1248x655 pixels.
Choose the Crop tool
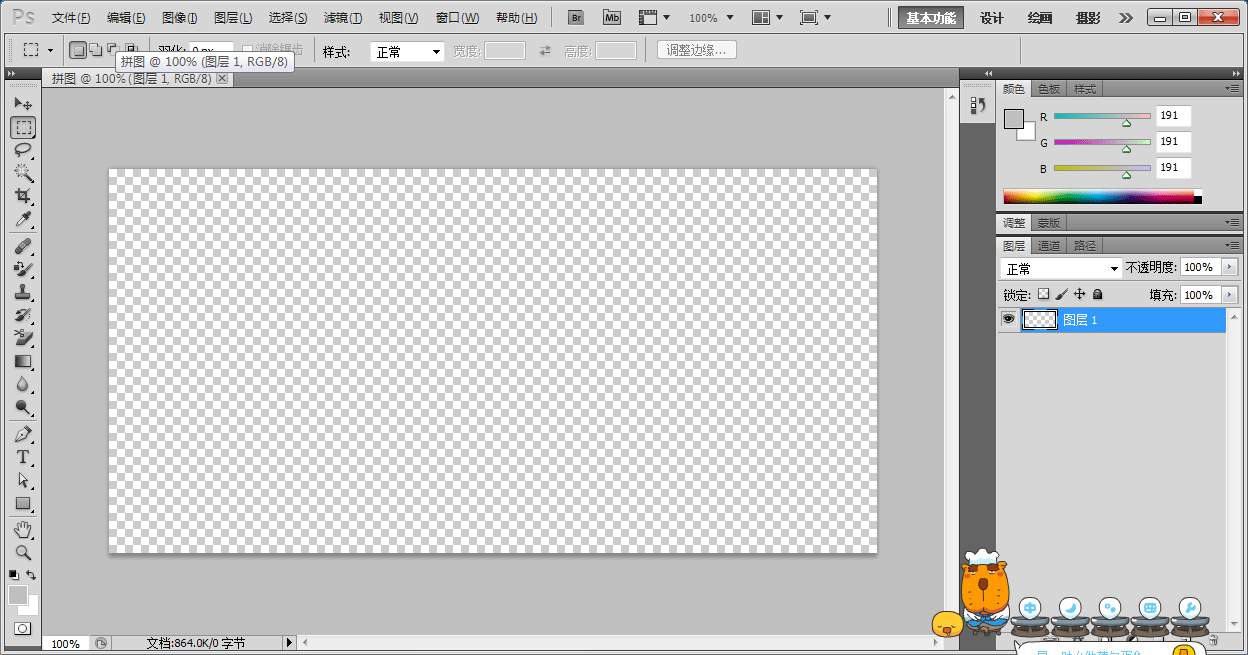23,196
